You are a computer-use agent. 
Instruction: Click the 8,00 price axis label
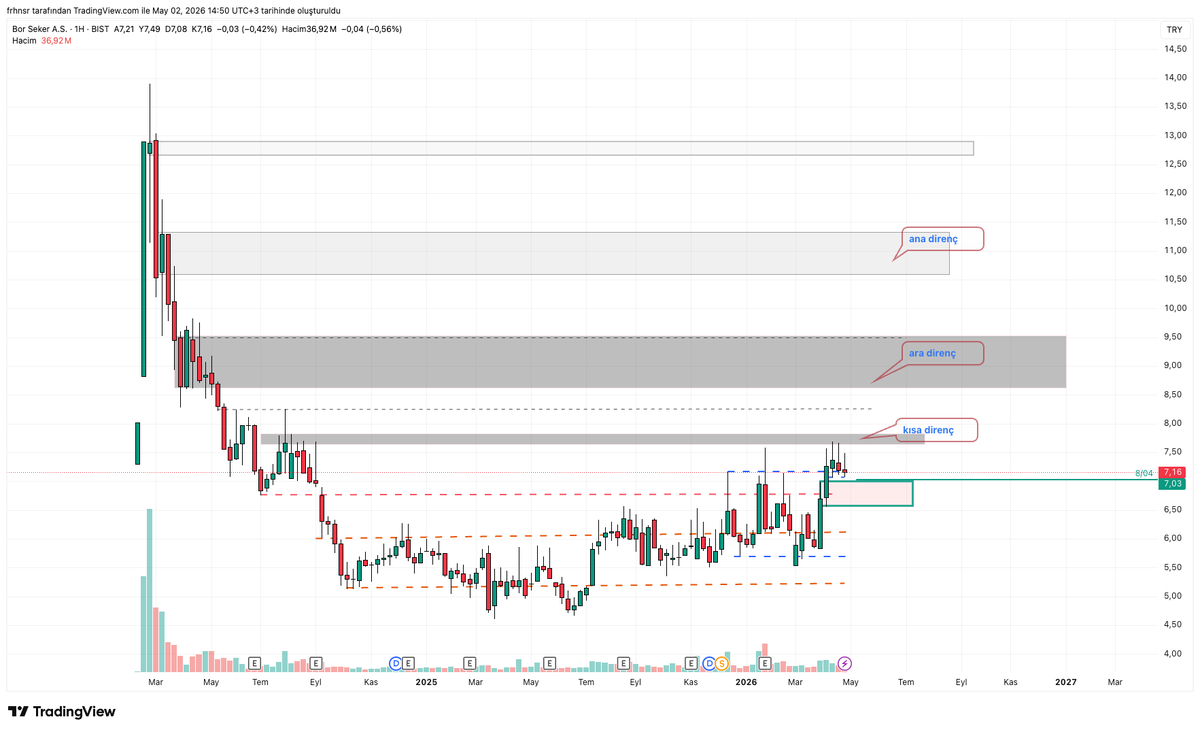click(1174, 423)
